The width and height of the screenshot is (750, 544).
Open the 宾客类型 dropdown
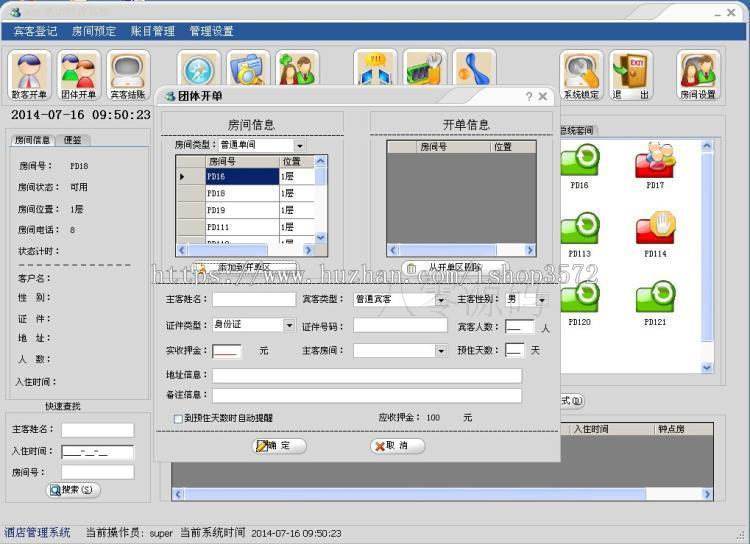coord(441,300)
